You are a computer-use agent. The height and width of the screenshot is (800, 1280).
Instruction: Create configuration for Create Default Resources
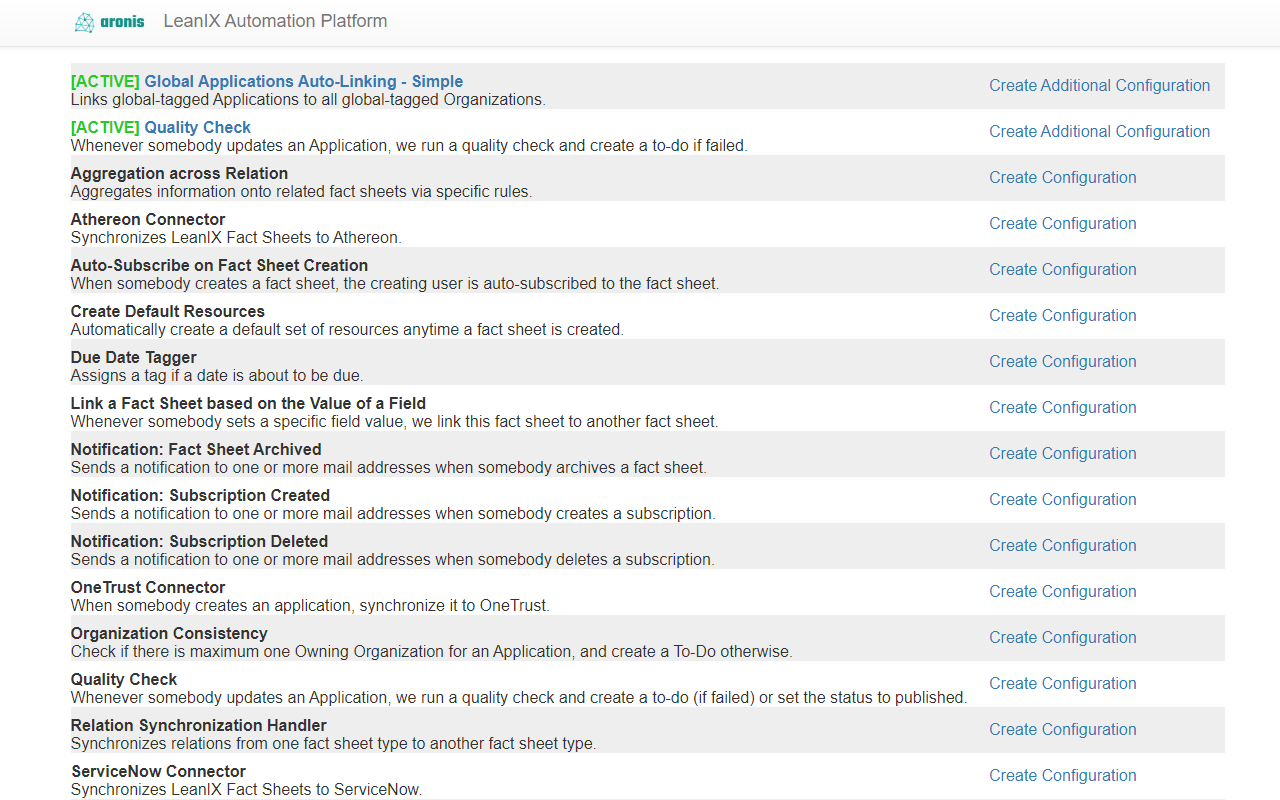(x=1063, y=316)
